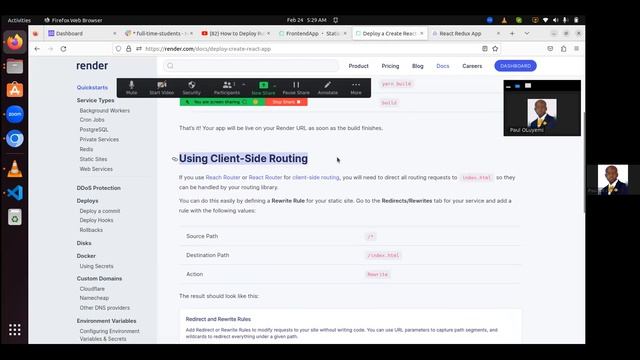The image size is (640, 360).
Task: Open Web Services docs page
Action: pyautogui.click(x=96, y=169)
